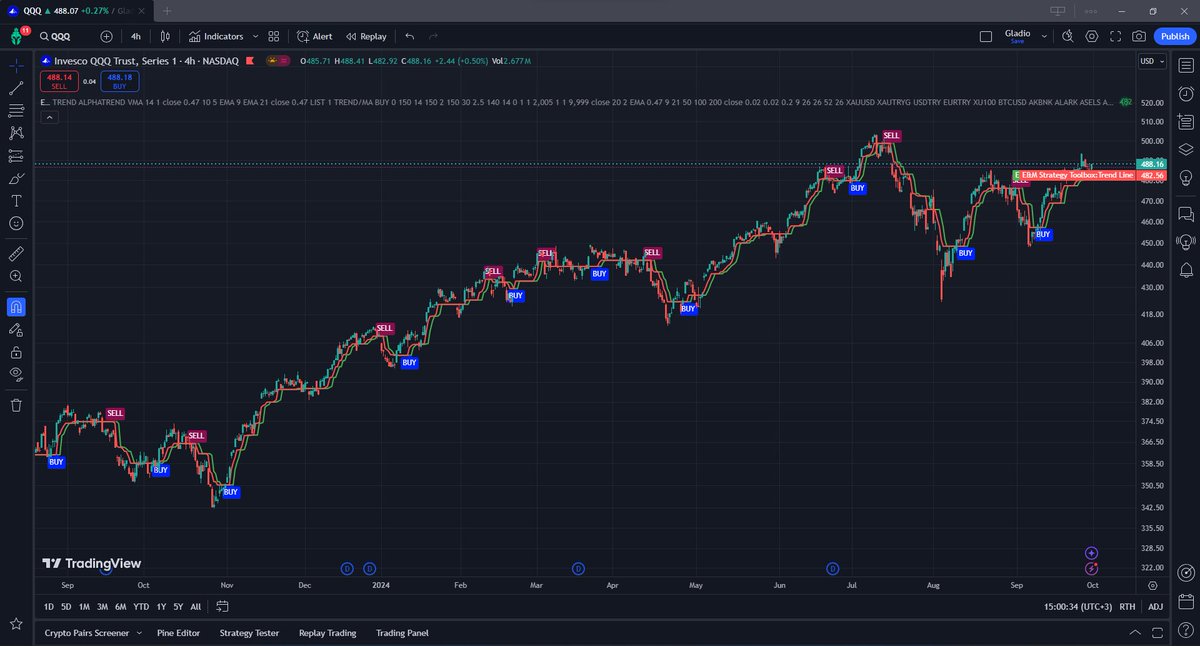Open the chats panel icon
This screenshot has width=1200, height=646.
(x=1186, y=214)
